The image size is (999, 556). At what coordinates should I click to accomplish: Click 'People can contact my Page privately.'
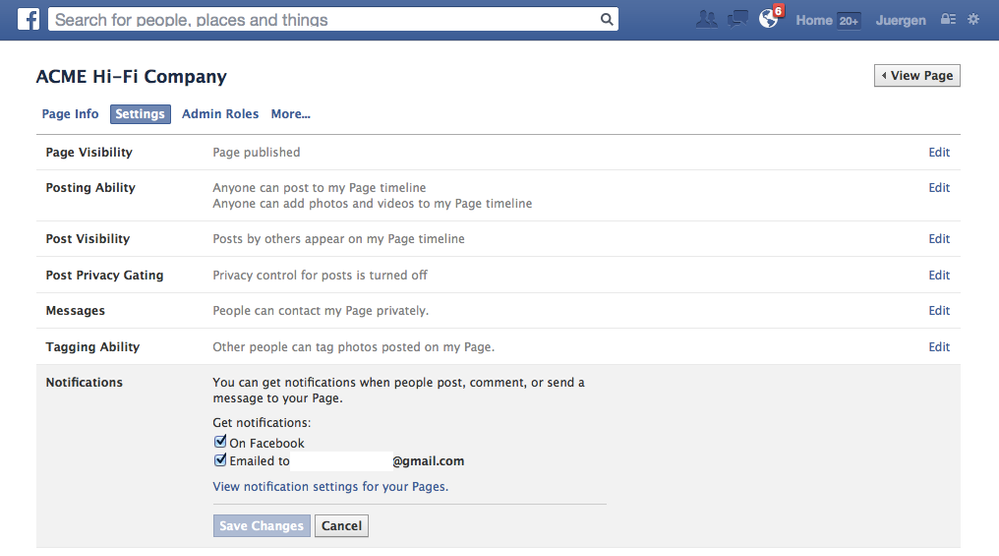click(320, 311)
